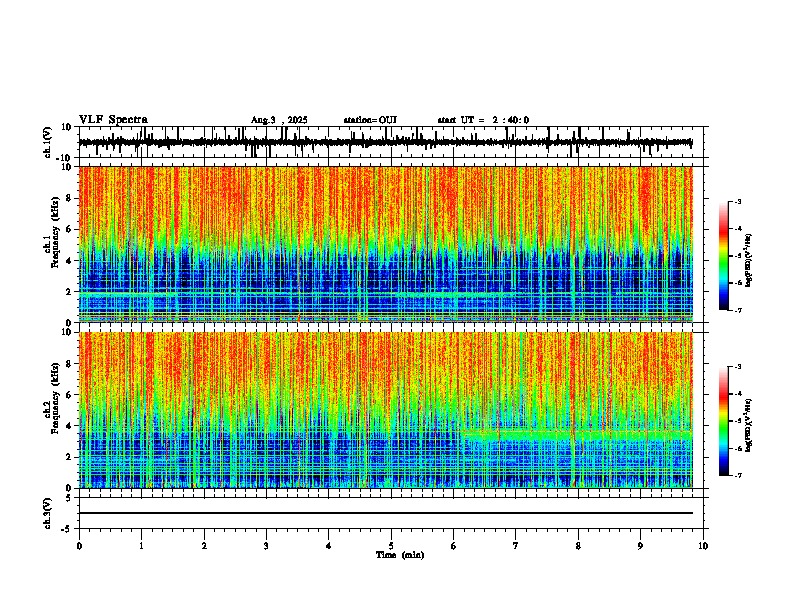The image size is (792, 612).
Task: Click the "-3" label on lower color bar
Action: click(738, 367)
